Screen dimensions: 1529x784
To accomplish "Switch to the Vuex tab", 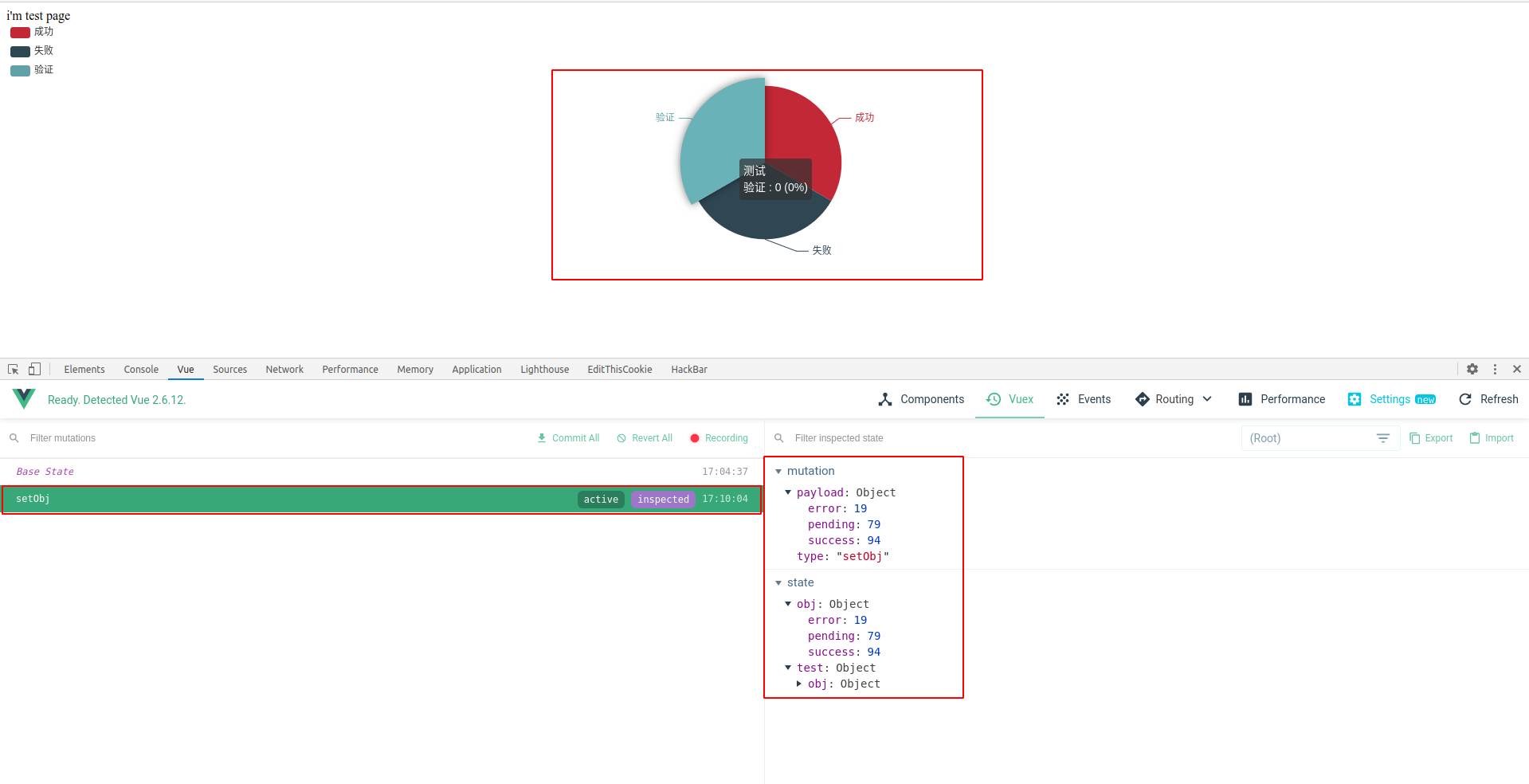I will 1010,399.
